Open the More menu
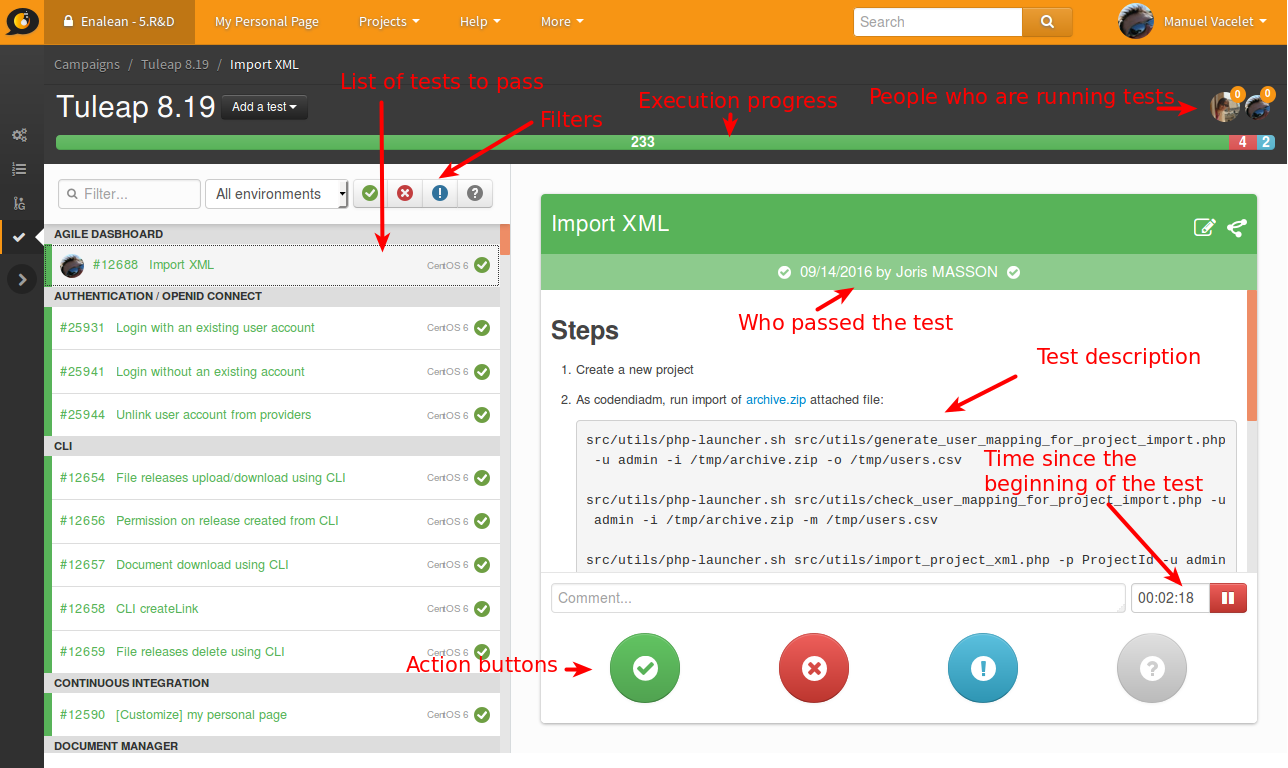The height and width of the screenshot is (768, 1288). [562, 21]
